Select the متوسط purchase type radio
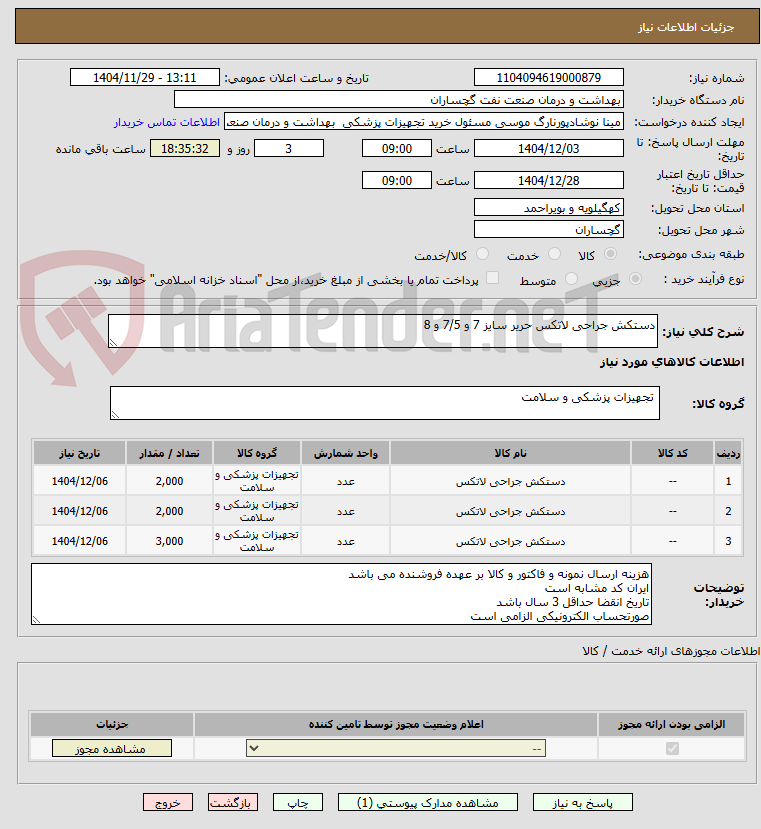Screen dimensions: 761x829 tap(571, 279)
